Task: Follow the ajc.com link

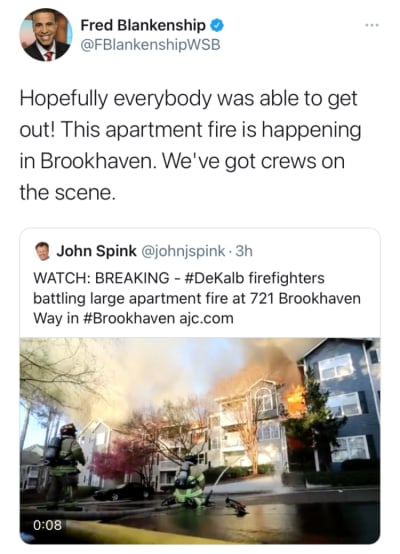Action: (x=207, y=319)
